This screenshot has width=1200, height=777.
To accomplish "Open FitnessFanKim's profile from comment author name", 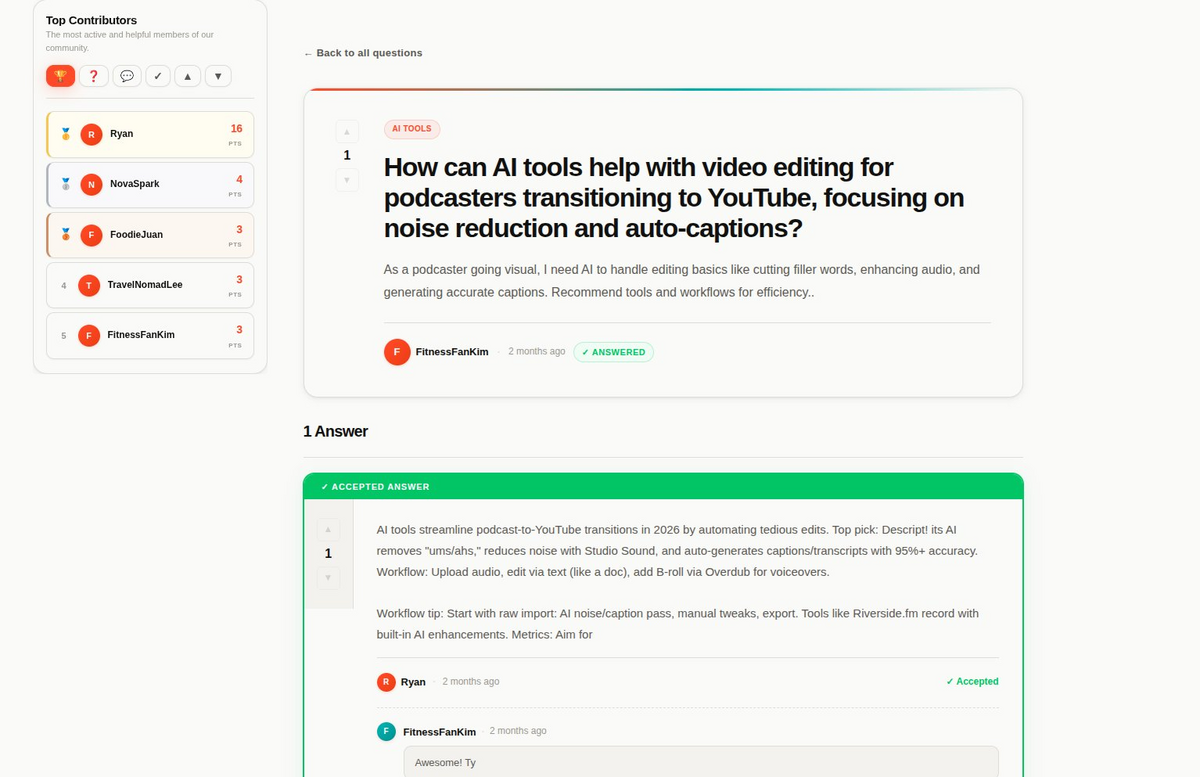I will click(439, 732).
